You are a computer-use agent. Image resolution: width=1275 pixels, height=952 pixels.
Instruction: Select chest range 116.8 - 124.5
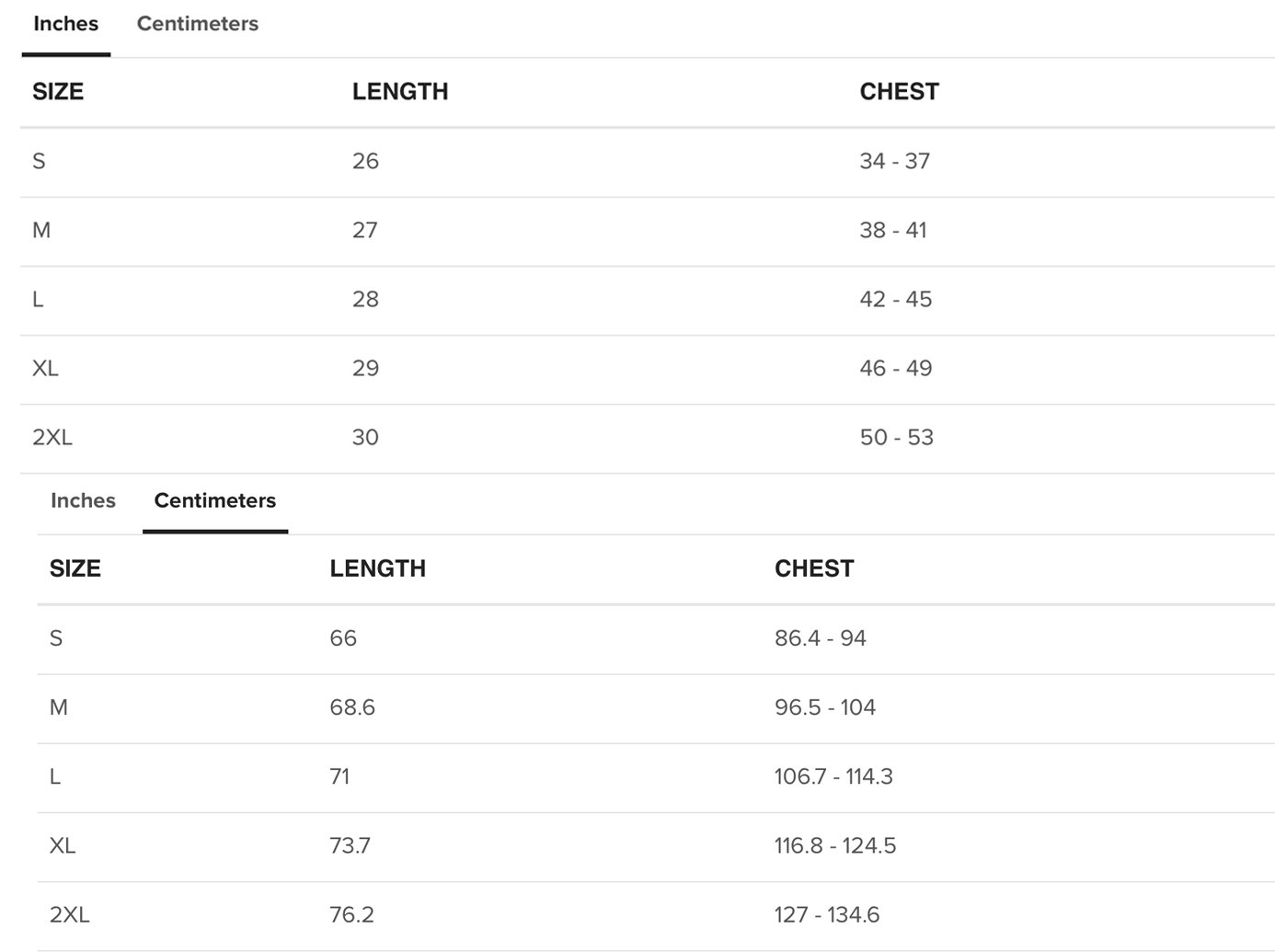[x=834, y=845]
